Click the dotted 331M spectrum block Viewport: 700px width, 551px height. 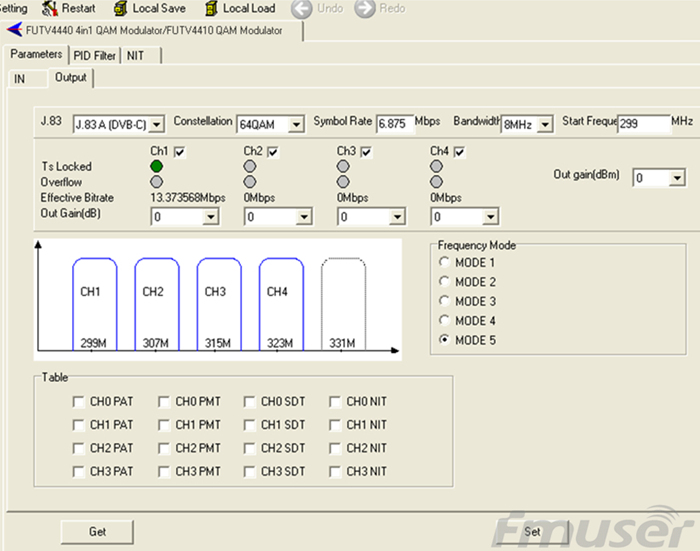343,304
